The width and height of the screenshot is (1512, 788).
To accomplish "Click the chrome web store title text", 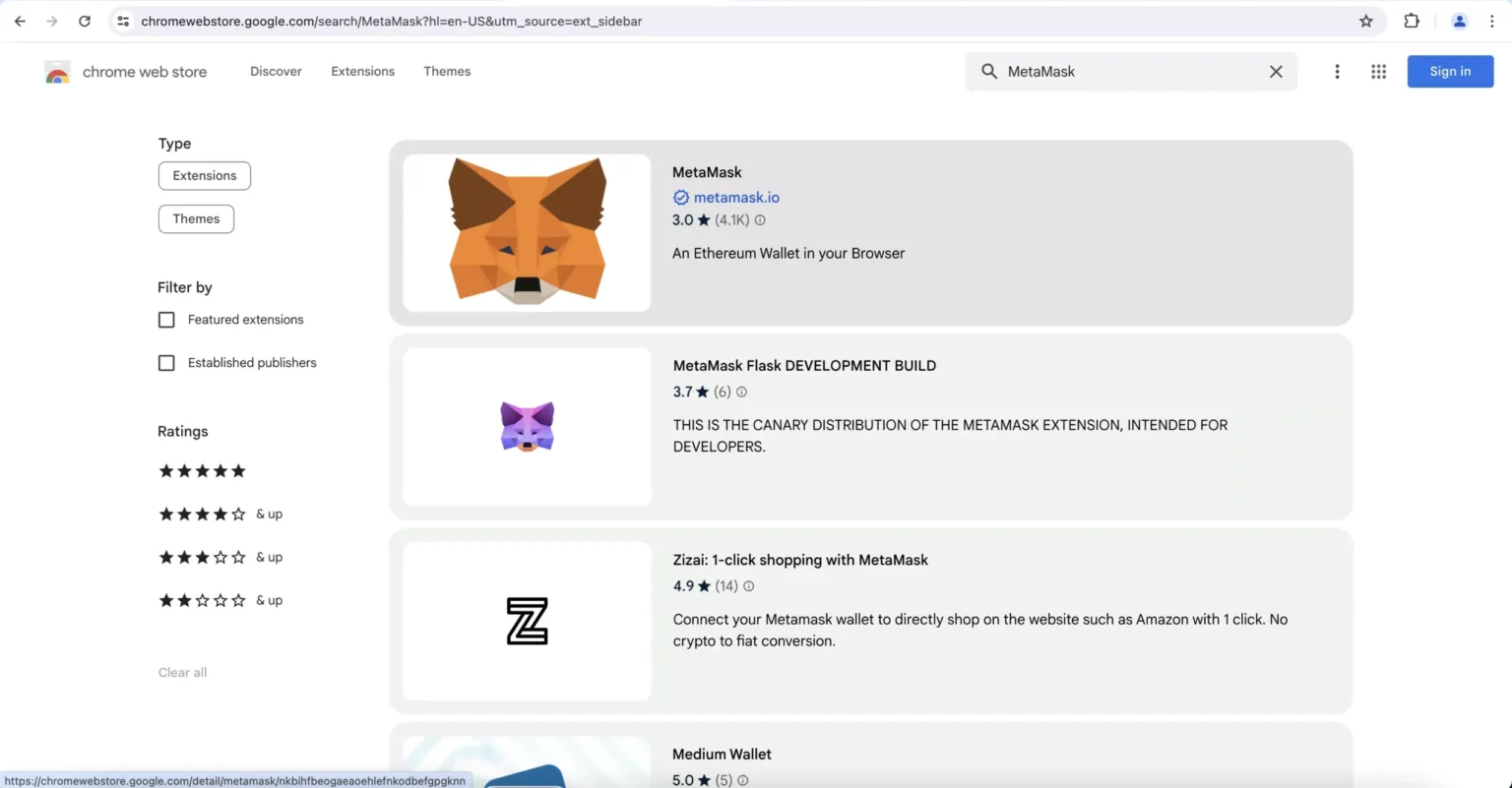I will (145, 72).
